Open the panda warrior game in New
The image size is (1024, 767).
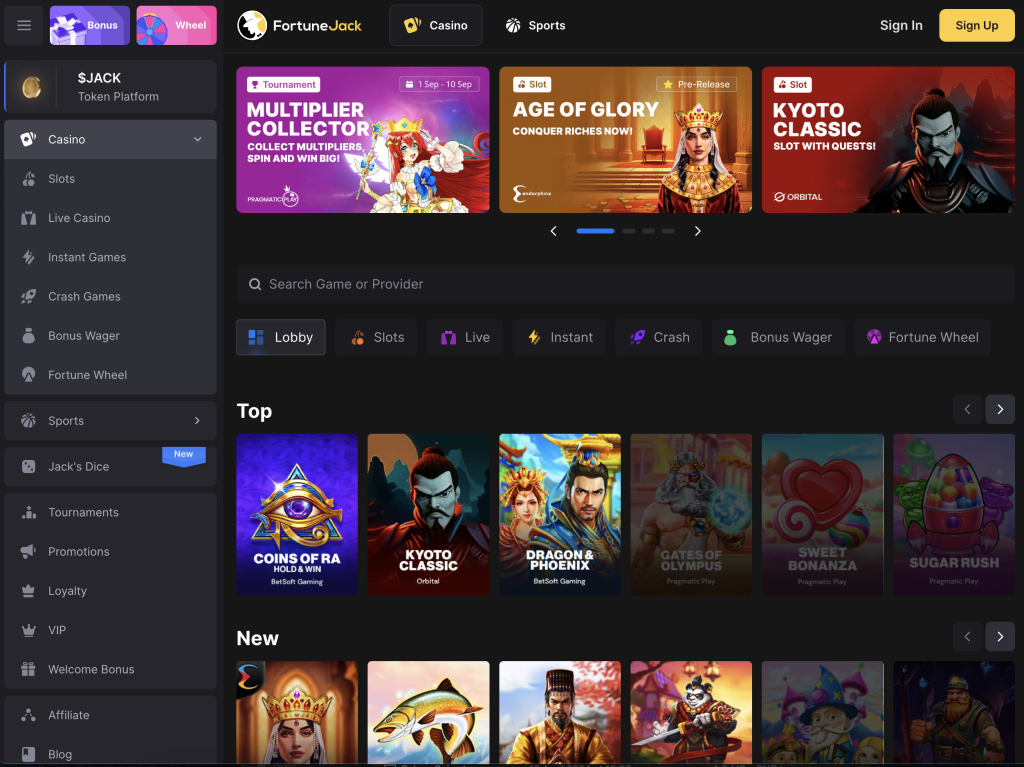[x=691, y=713]
